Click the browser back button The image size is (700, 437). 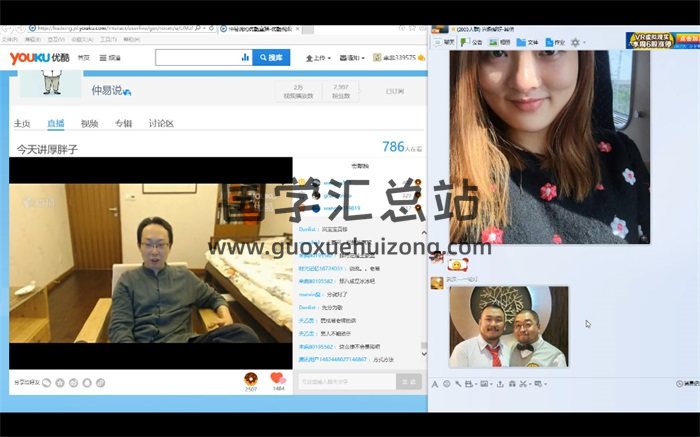coord(6,29)
